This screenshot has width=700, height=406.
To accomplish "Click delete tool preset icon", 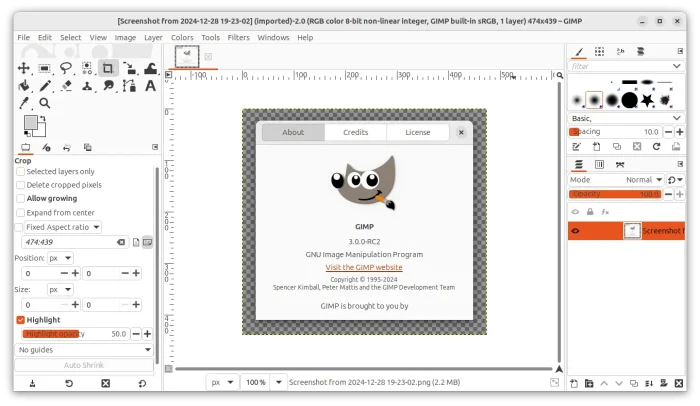I will pyautogui.click(x=105, y=383).
